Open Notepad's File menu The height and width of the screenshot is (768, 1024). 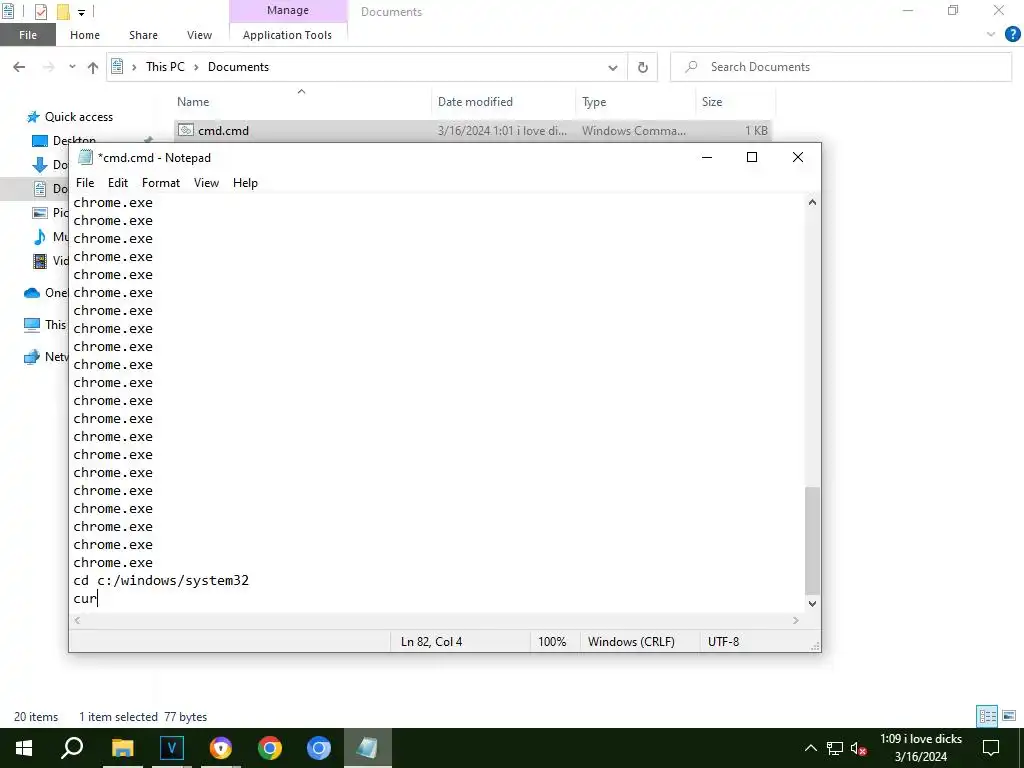tap(85, 183)
